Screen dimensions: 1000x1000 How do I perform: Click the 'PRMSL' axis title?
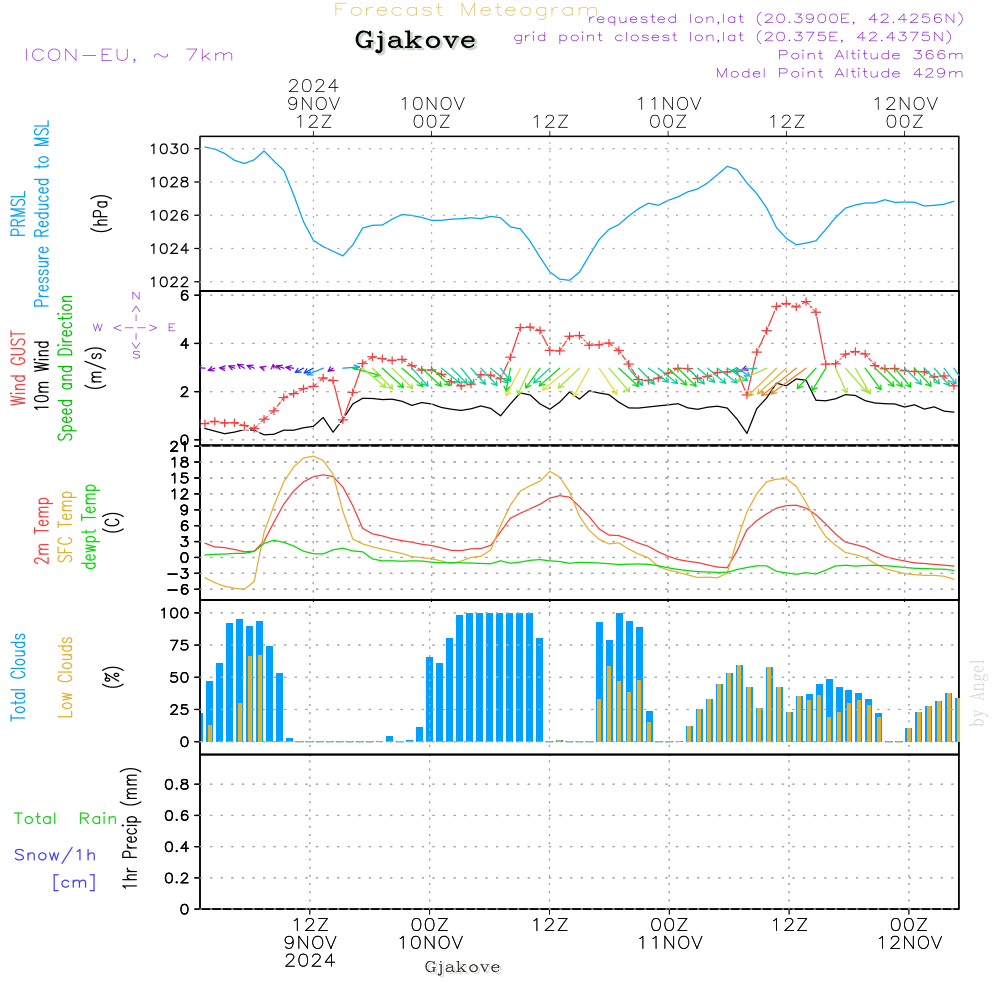click(18, 214)
